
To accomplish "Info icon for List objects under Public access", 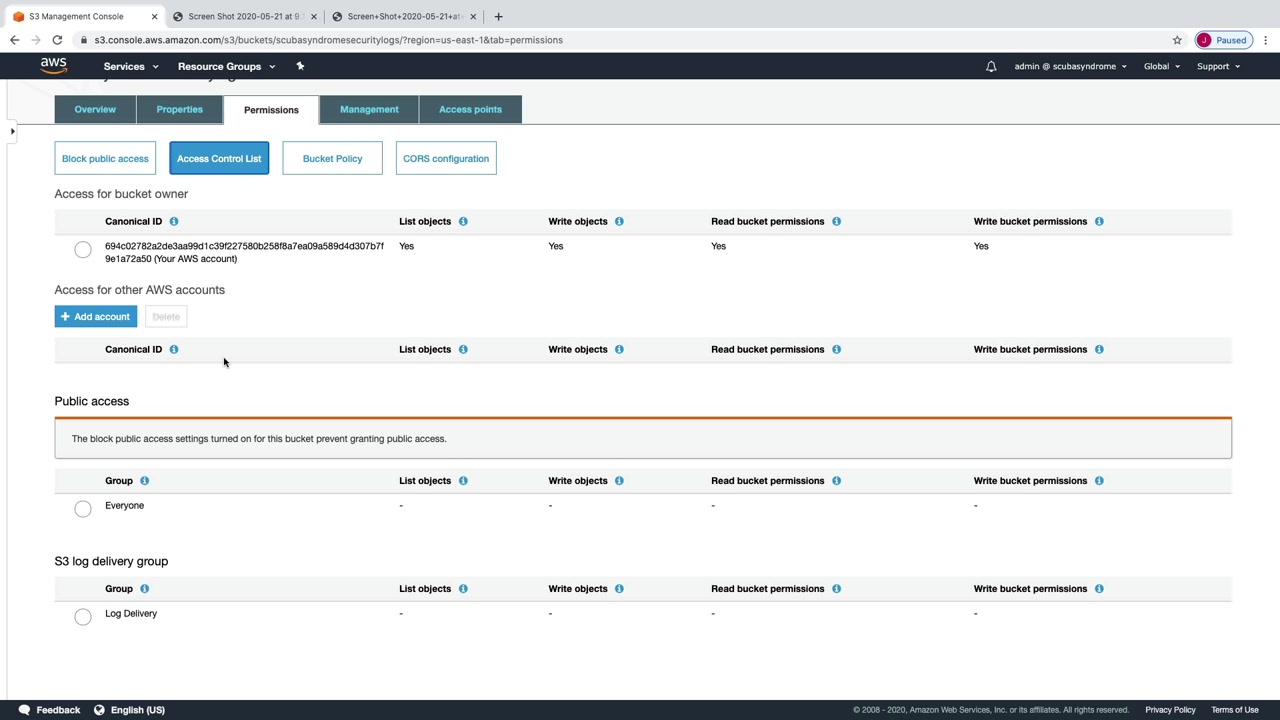I will tap(463, 480).
